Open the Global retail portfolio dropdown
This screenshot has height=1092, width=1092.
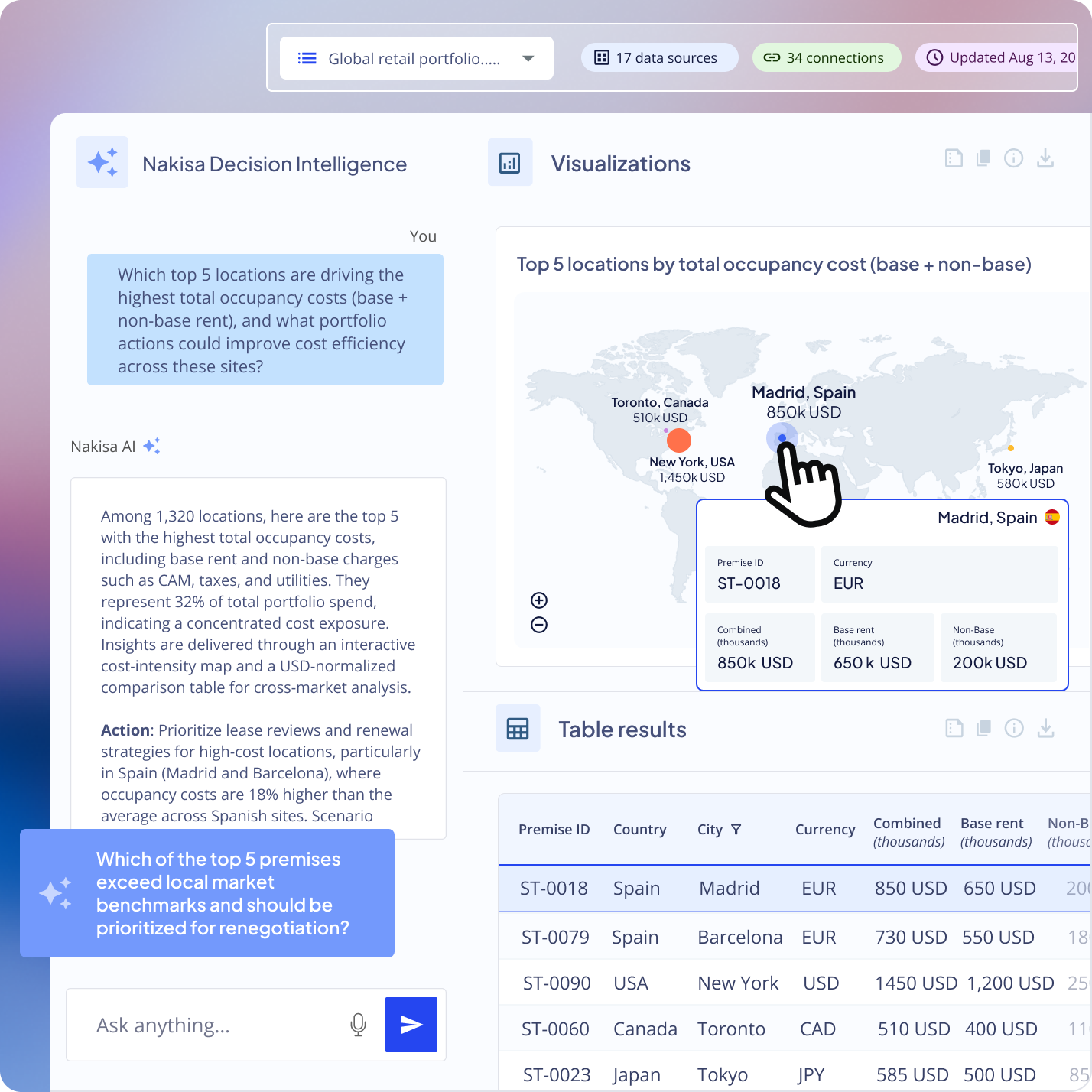pos(528,57)
